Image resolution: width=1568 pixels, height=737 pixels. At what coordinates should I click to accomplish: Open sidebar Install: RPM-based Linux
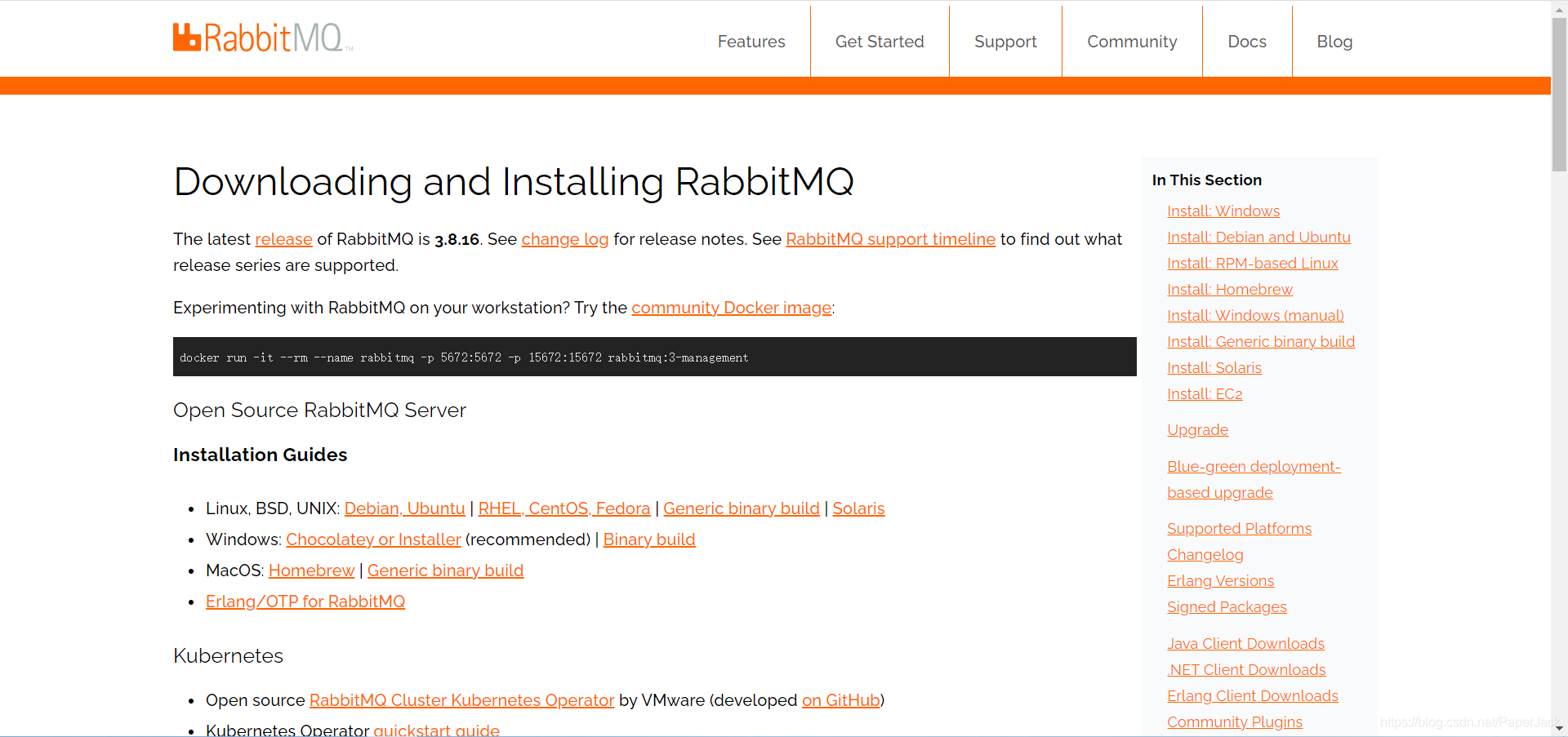(x=1253, y=264)
